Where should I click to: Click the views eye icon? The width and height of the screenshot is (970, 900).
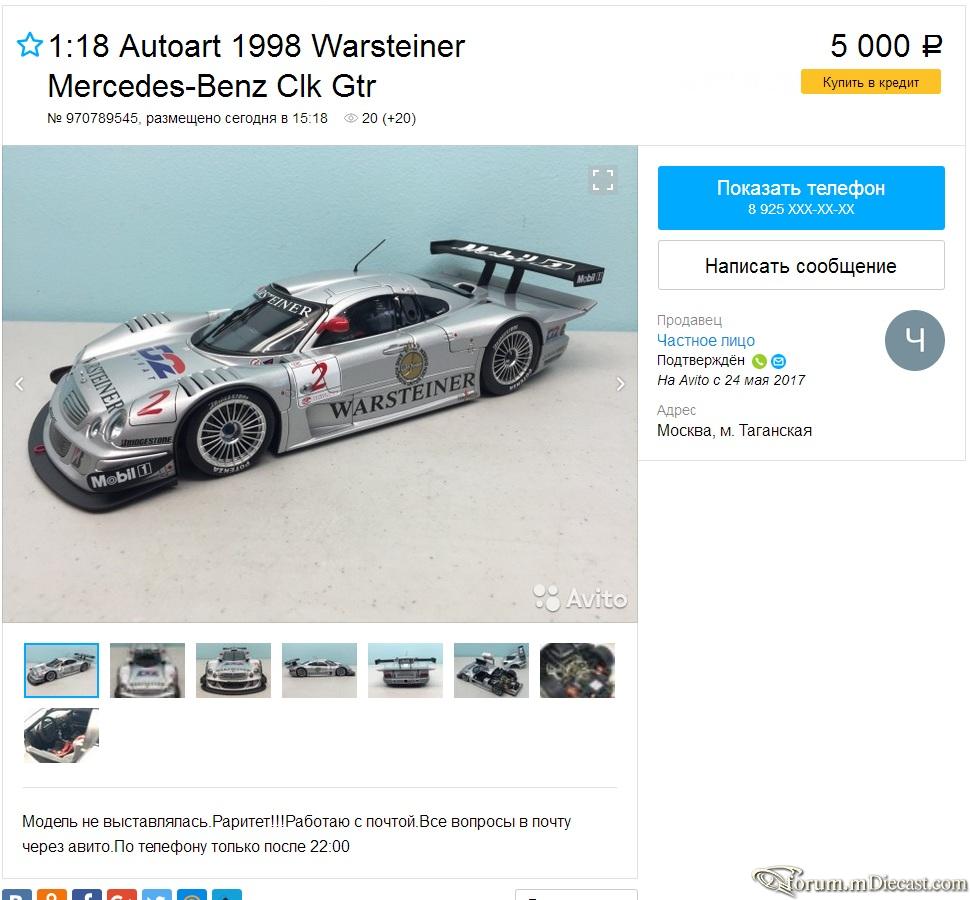coord(351,118)
